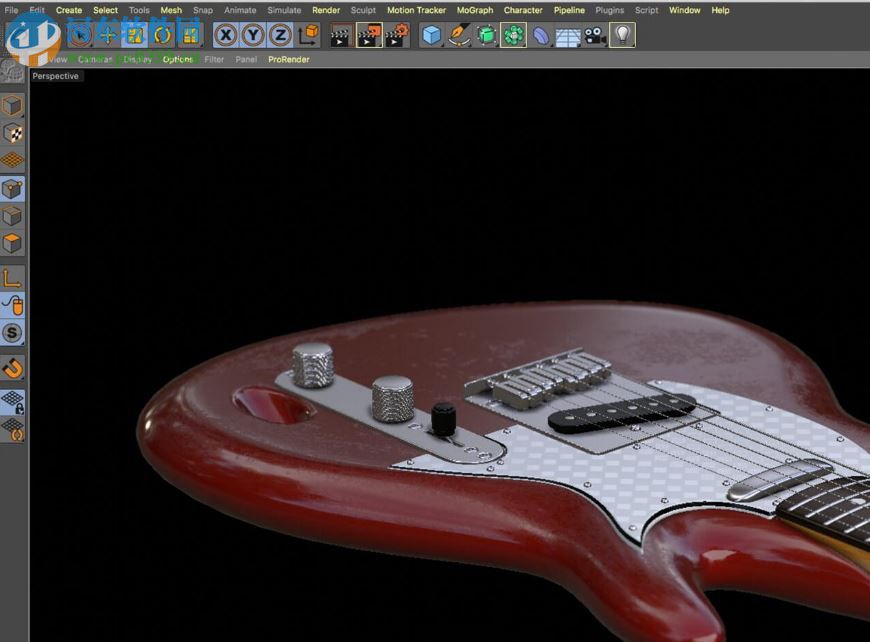Select the spline Pen tool
870x642 pixels.
pyautogui.click(x=458, y=33)
